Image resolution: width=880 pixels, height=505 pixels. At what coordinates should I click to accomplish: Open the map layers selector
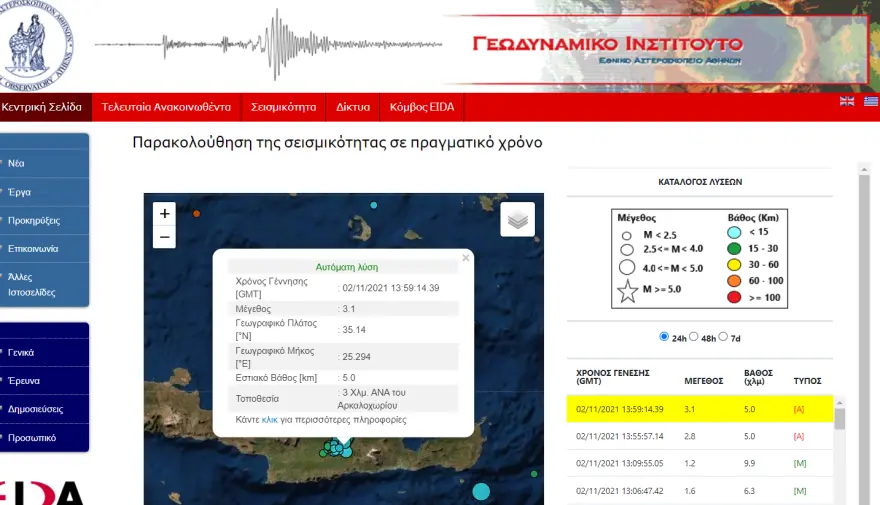click(517, 220)
